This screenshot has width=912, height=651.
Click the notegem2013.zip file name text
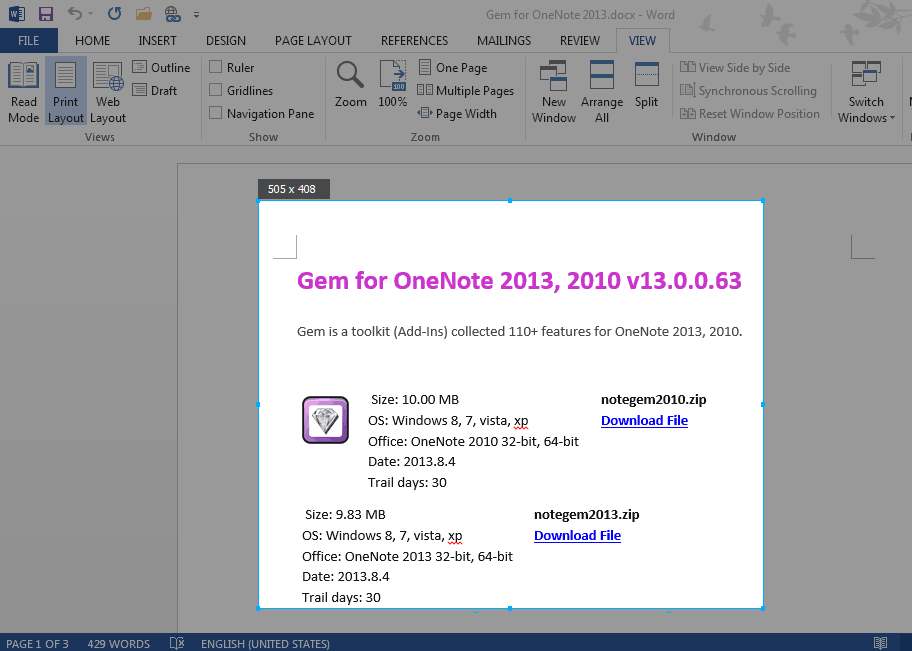pyautogui.click(x=586, y=514)
